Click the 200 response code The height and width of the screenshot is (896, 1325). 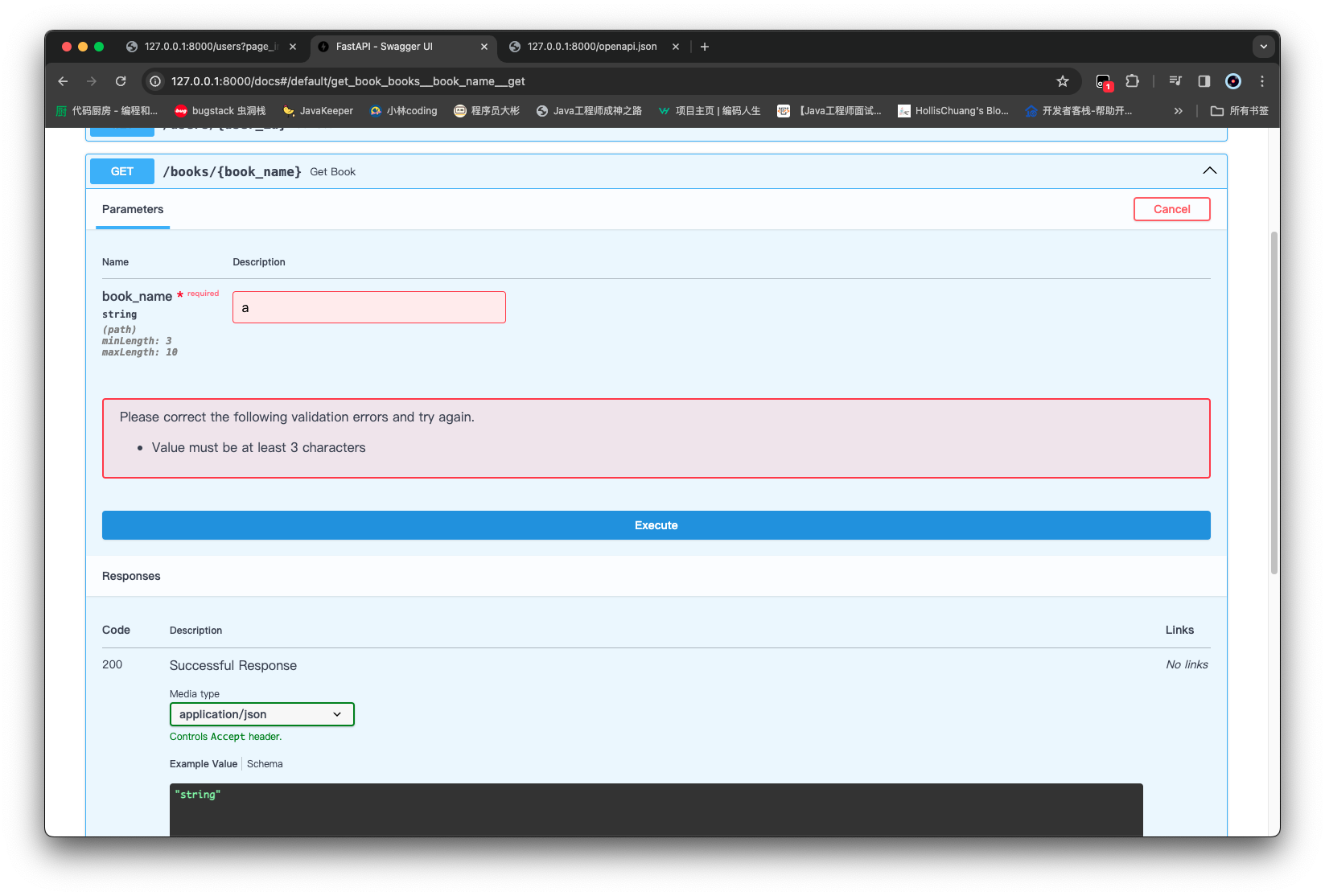pos(113,664)
